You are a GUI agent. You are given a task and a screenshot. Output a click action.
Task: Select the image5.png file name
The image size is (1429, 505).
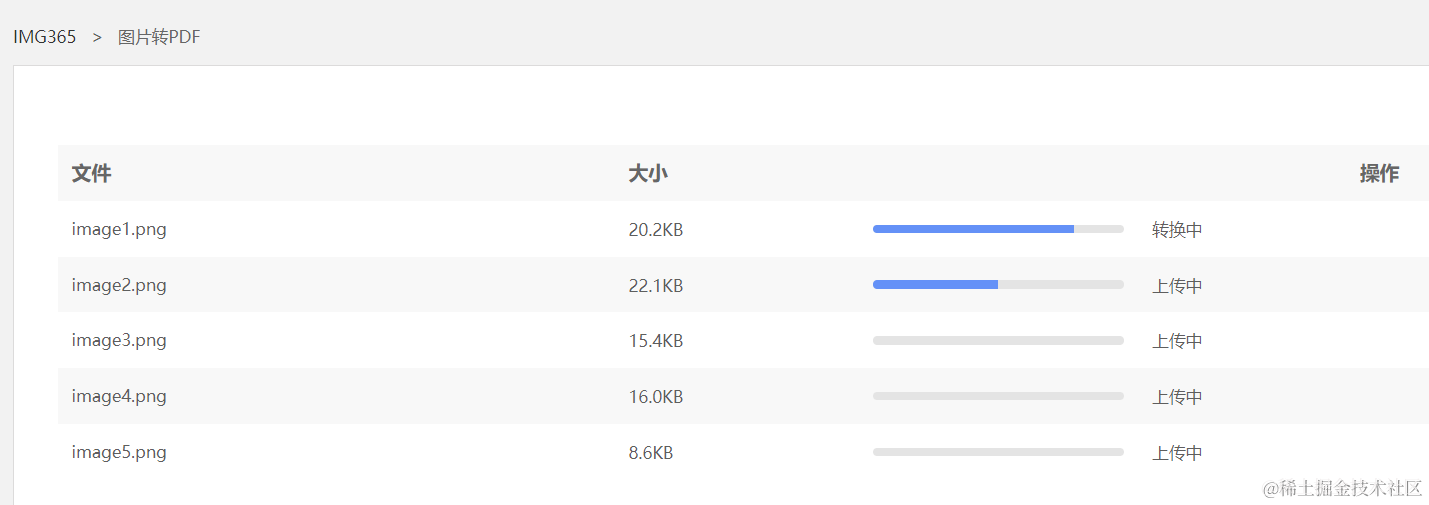pos(119,452)
